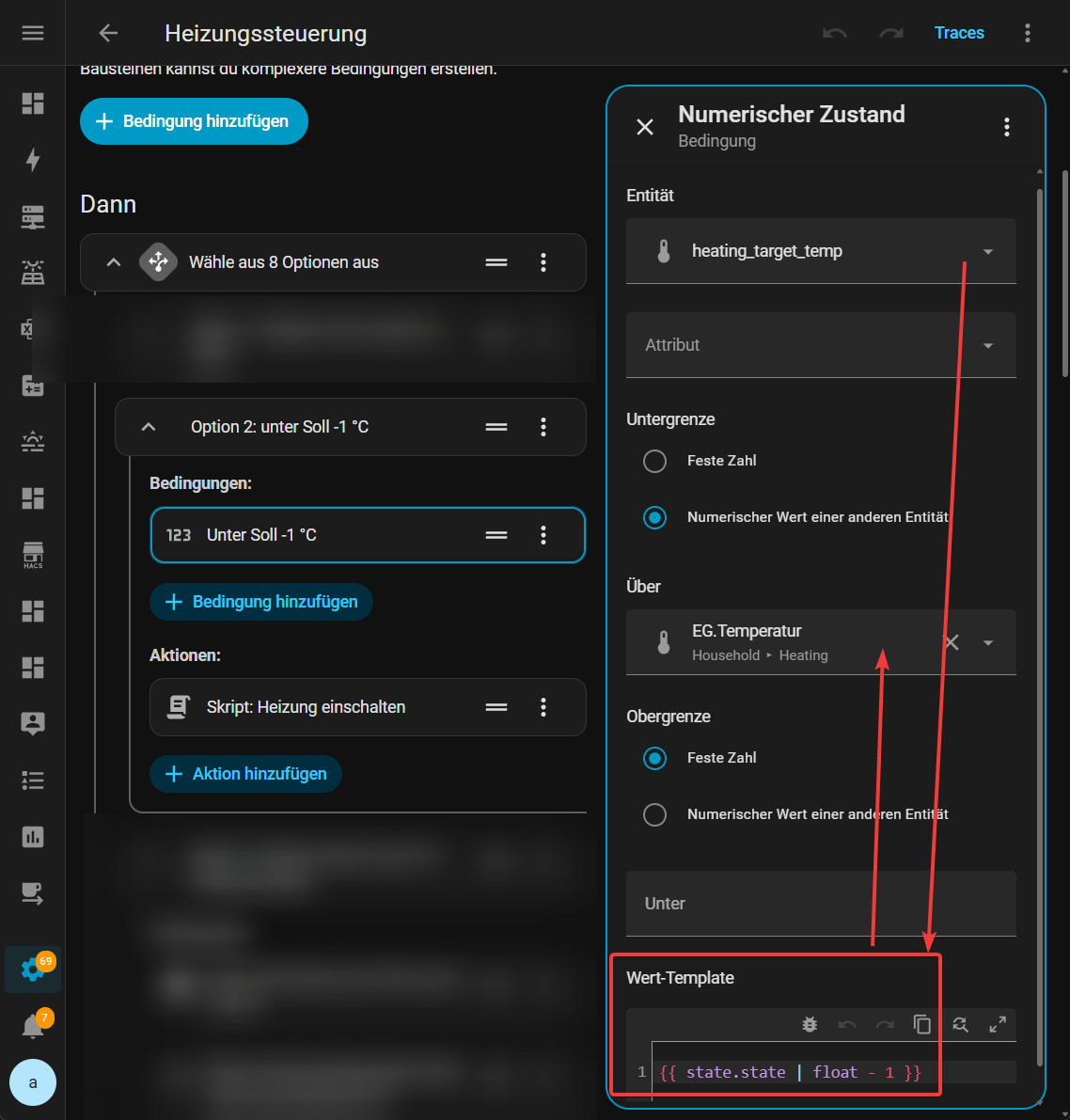This screenshot has width=1070, height=1120.
Task: Open the heating_target_temp entity dropdown
Action: point(987,251)
